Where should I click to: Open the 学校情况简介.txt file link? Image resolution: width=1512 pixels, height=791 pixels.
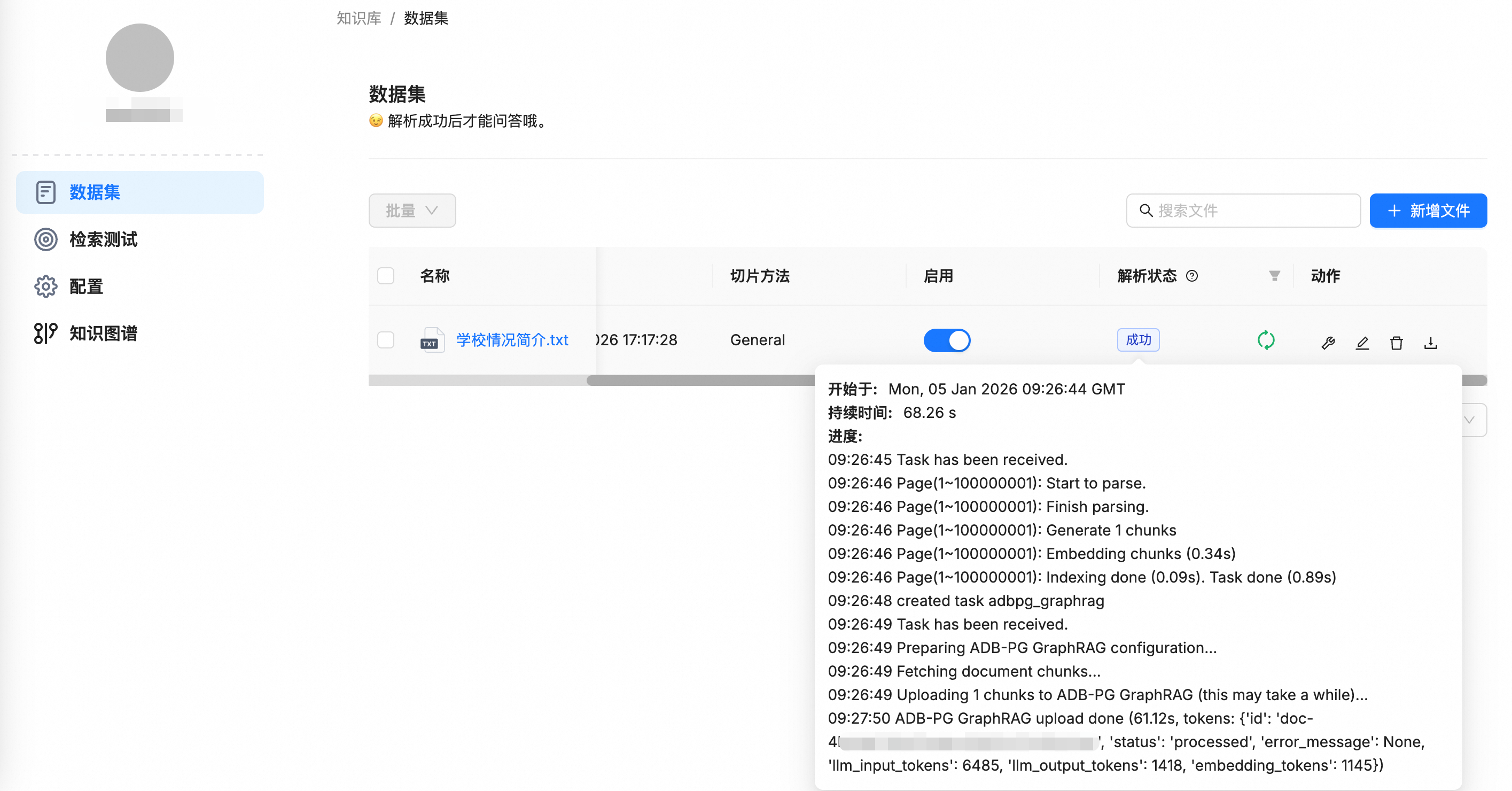tap(512, 340)
